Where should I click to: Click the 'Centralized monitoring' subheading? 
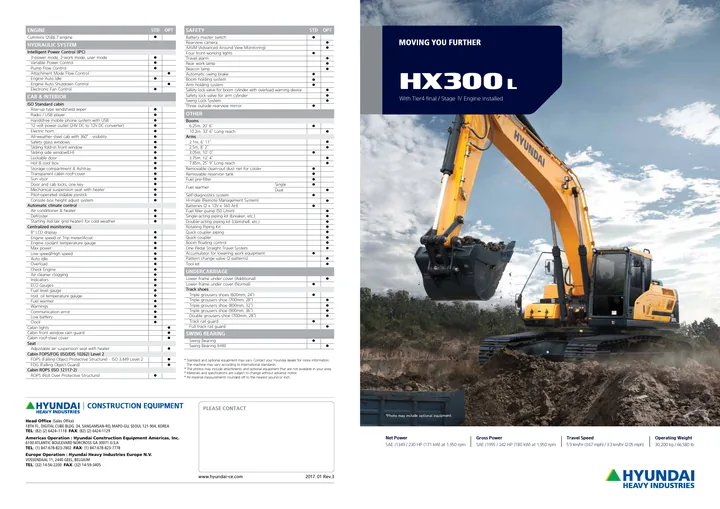pyautogui.click(x=49, y=227)
